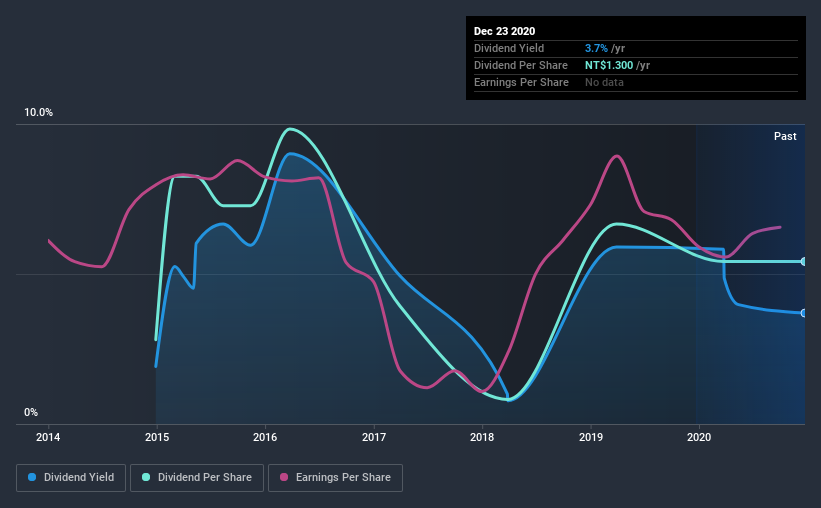This screenshot has height=508, width=821.
Task: Click the pink Earnings Per Share legend dot
Action: (284, 477)
